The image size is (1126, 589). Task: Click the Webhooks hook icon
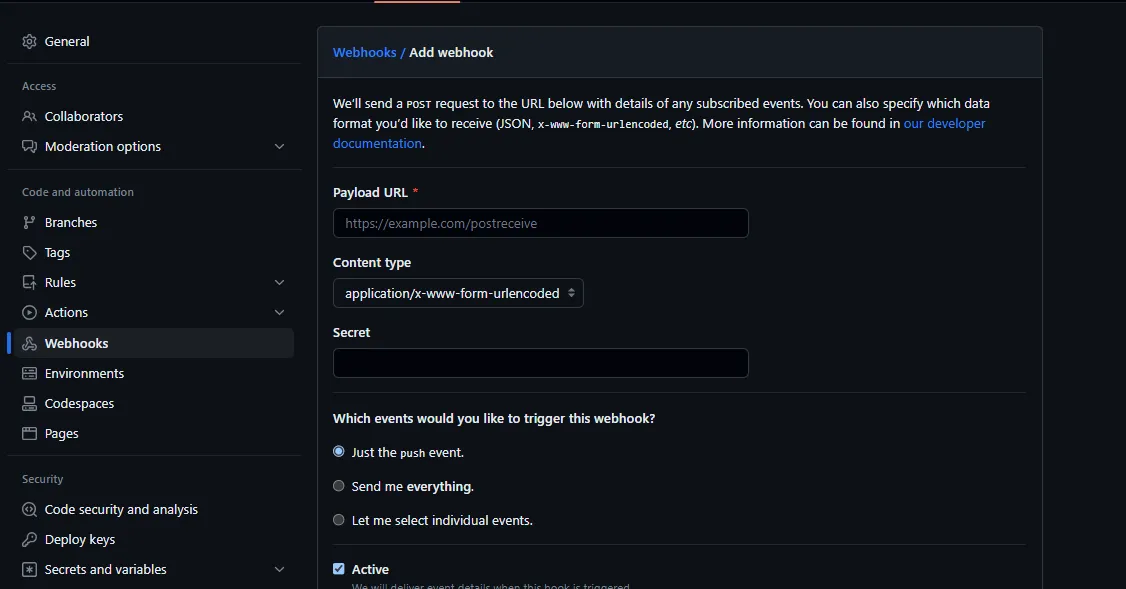click(x=29, y=343)
